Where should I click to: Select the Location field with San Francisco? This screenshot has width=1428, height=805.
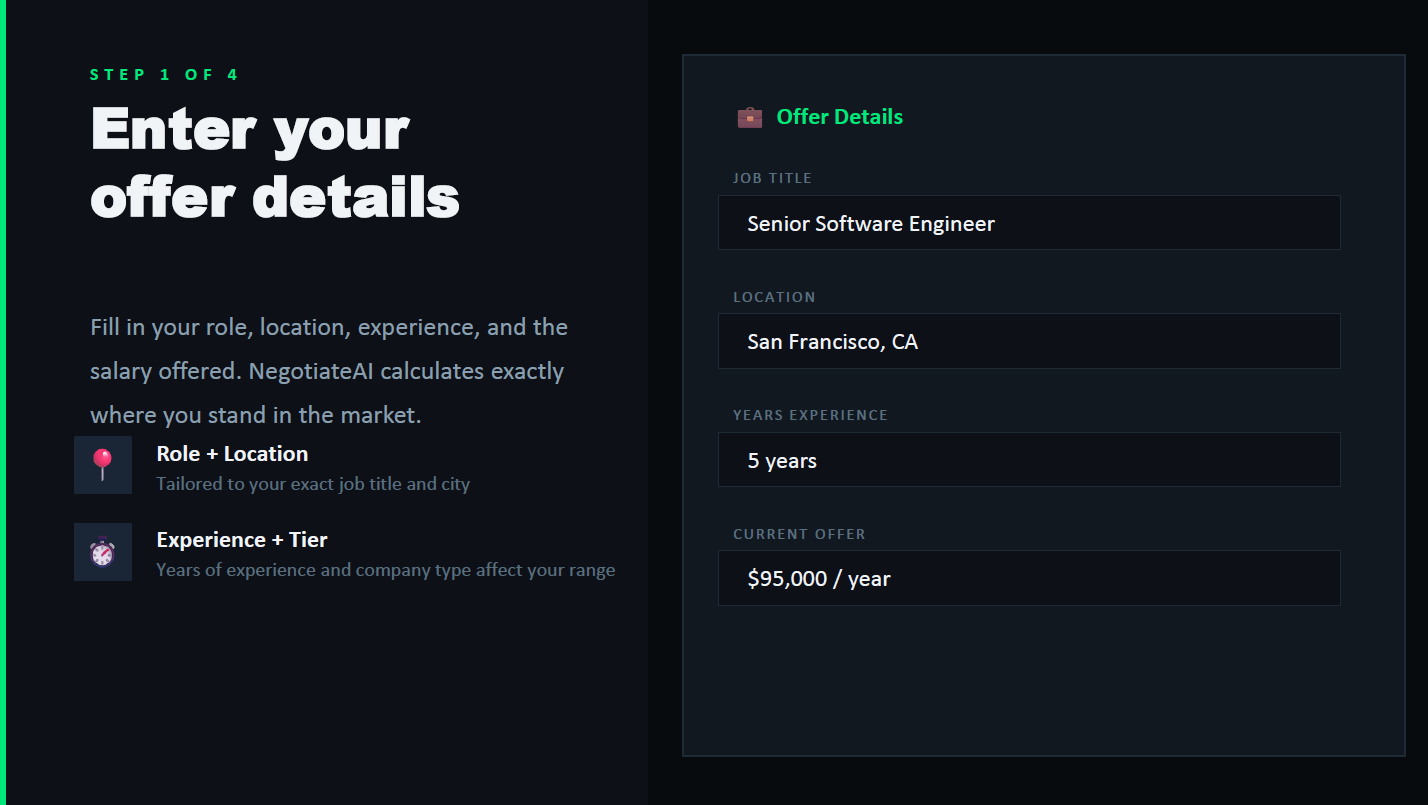tap(1028, 341)
